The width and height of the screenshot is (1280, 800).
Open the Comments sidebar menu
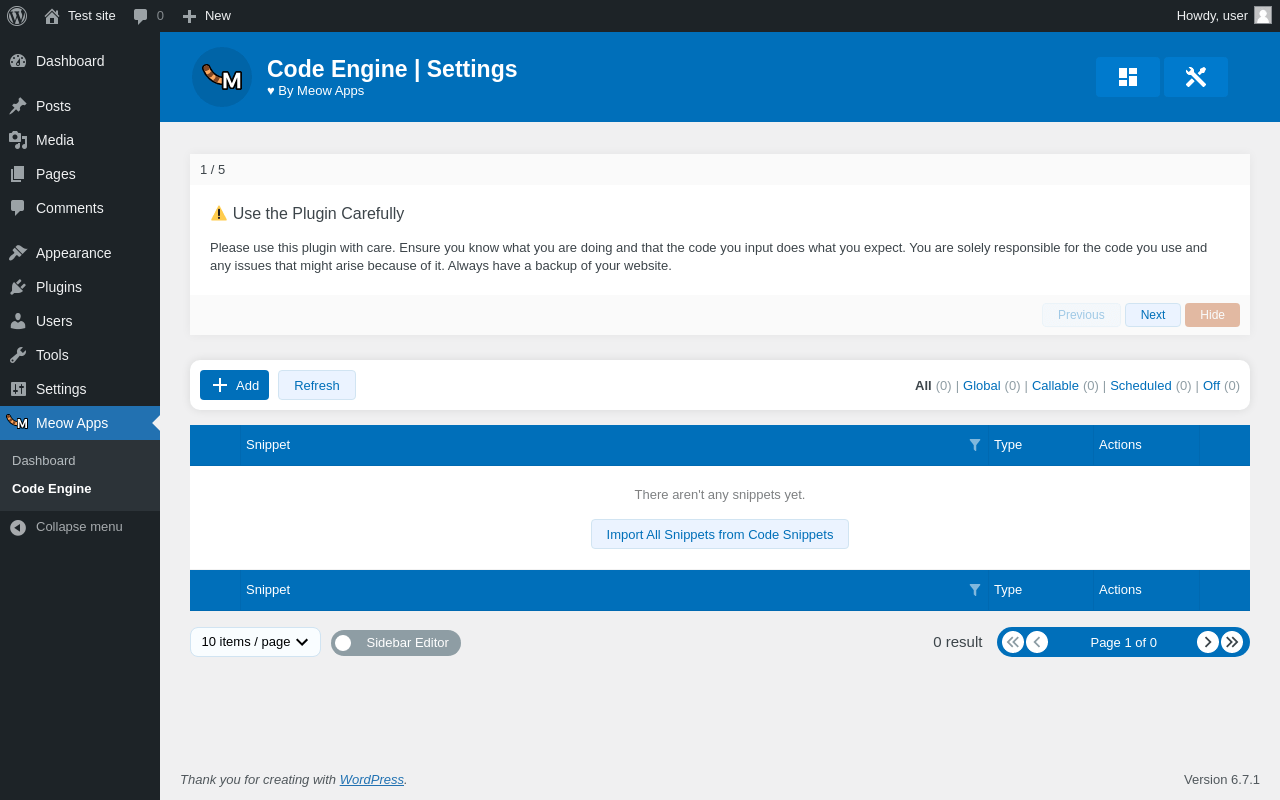80,208
